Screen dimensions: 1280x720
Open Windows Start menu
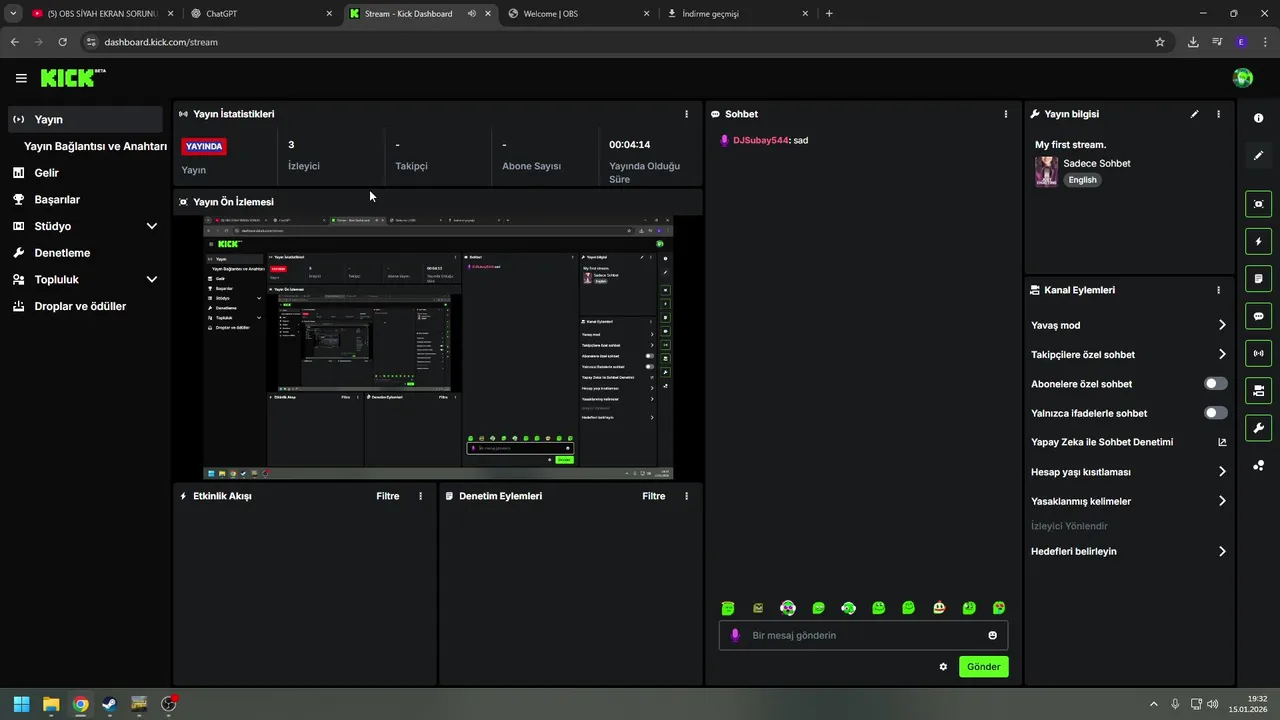click(21, 704)
